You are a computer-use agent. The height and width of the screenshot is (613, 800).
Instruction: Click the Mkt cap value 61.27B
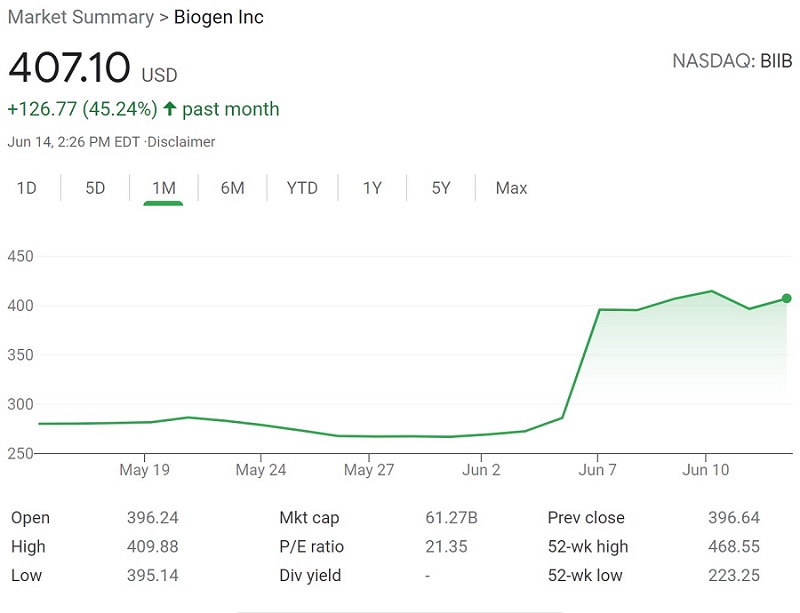[x=452, y=518]
